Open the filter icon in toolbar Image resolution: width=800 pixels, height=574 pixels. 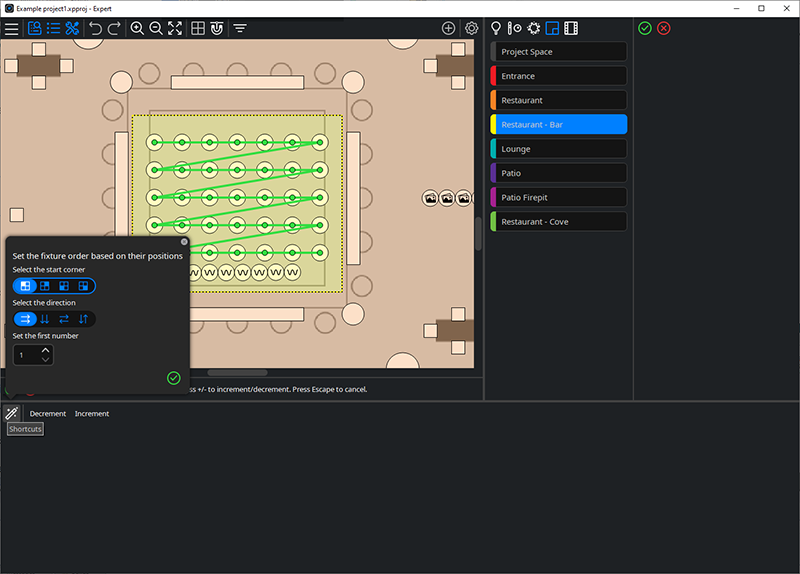[240, 29]
